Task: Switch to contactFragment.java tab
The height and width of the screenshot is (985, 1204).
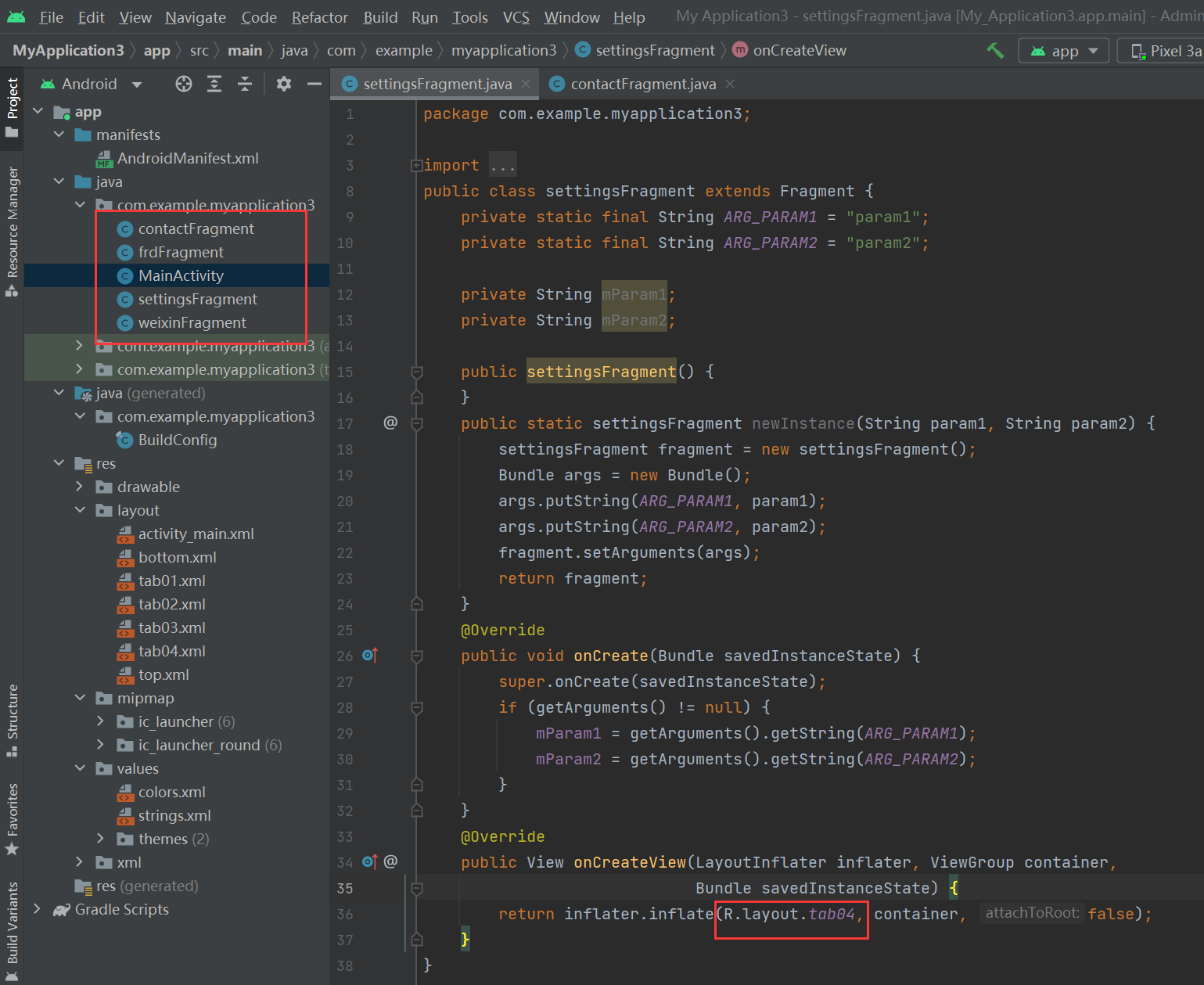Action: coord(642,84)
